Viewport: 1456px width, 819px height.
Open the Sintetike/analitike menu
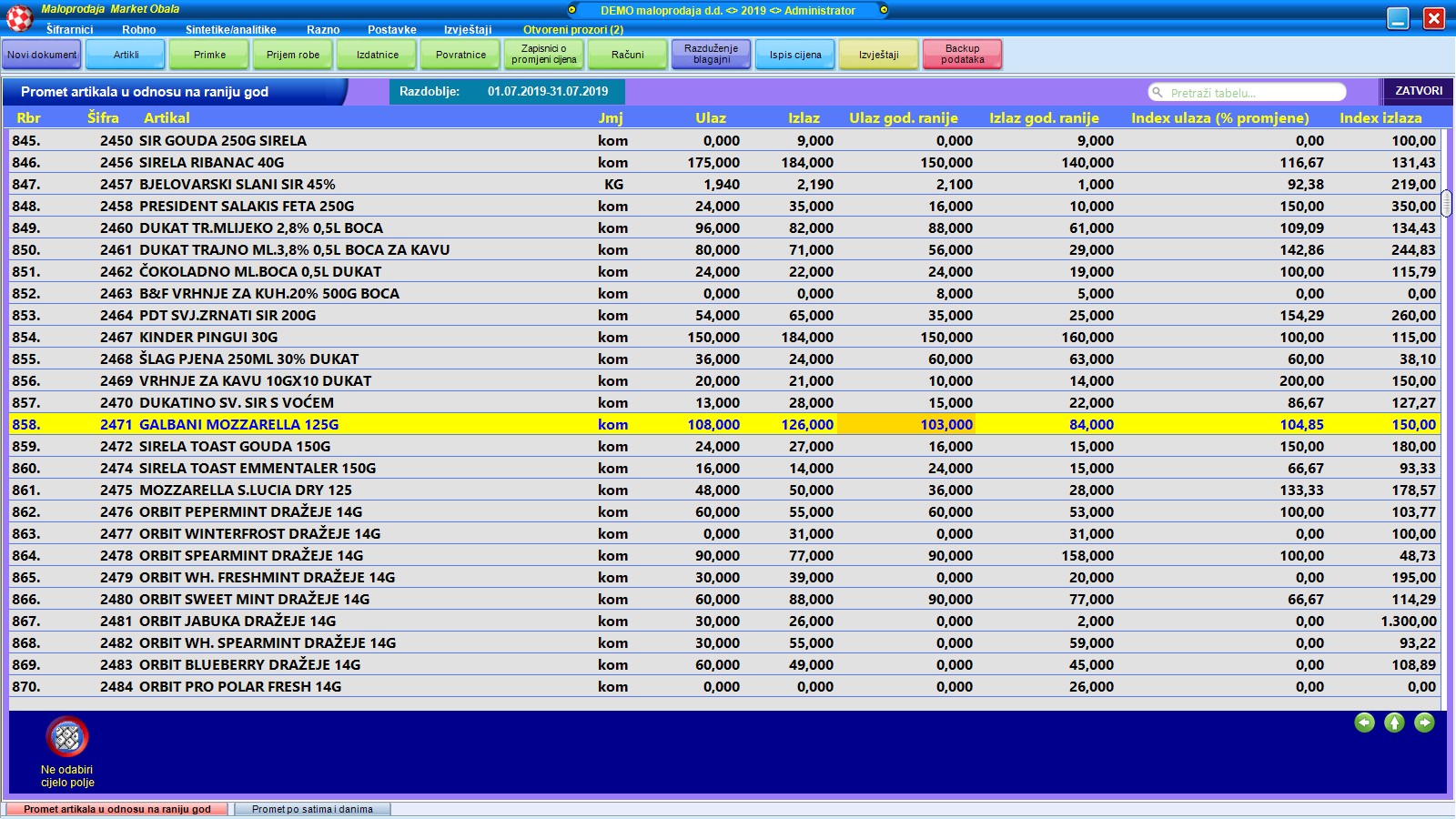pyautogui.click(x=230, y=30)
